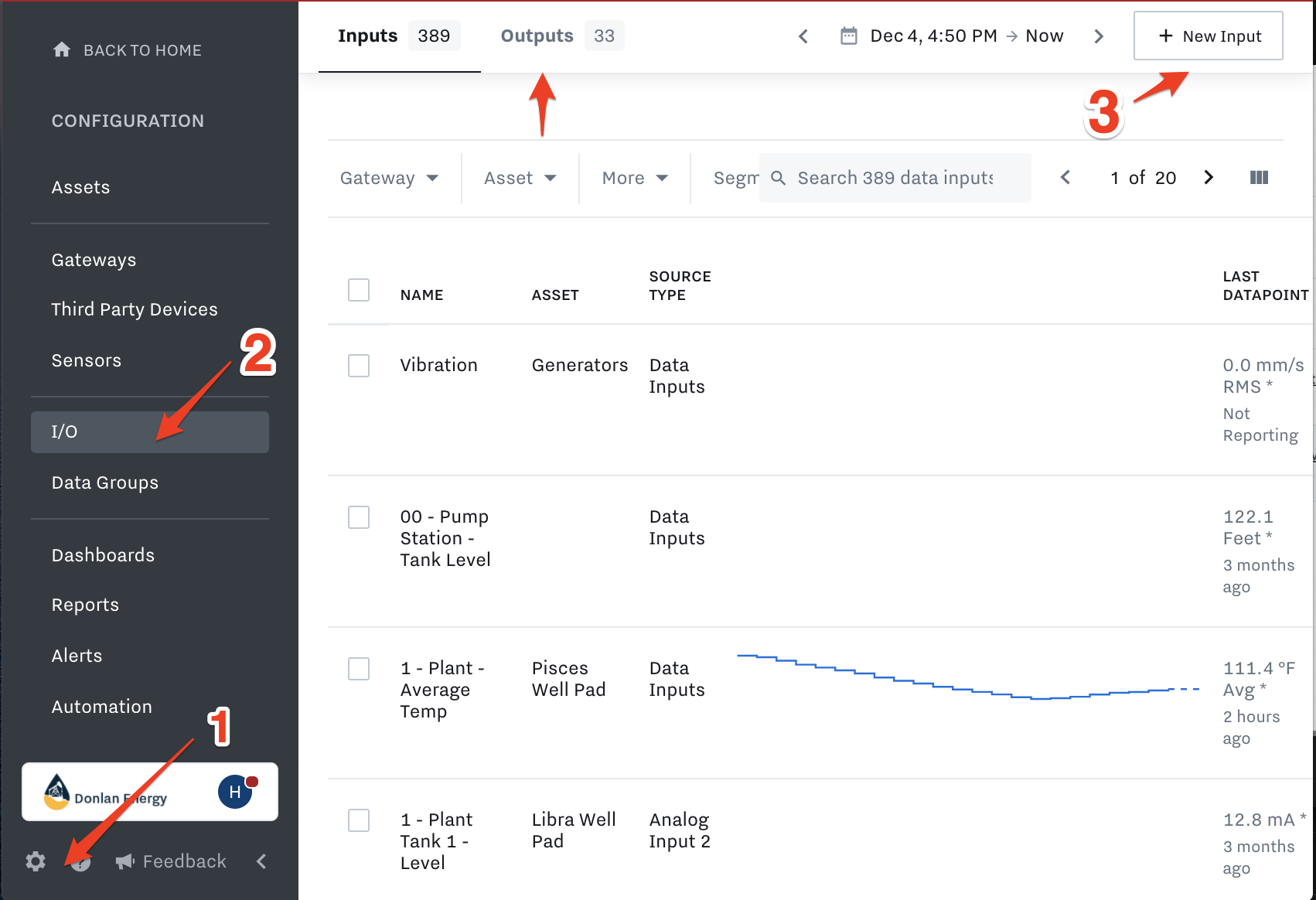Click the home icon beside Back to Home
1316x900 pixels.
(x=62, y=50)
